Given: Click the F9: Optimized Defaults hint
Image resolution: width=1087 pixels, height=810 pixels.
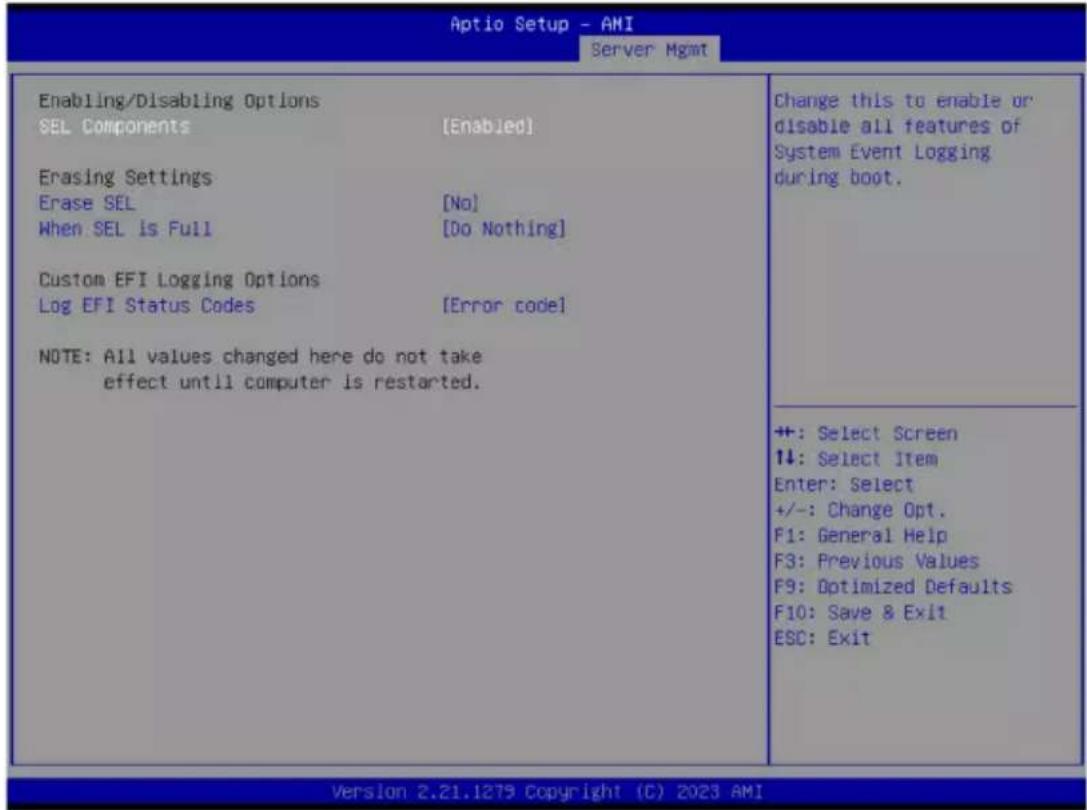Looking at the screenshot, I should tap(893, 587).
